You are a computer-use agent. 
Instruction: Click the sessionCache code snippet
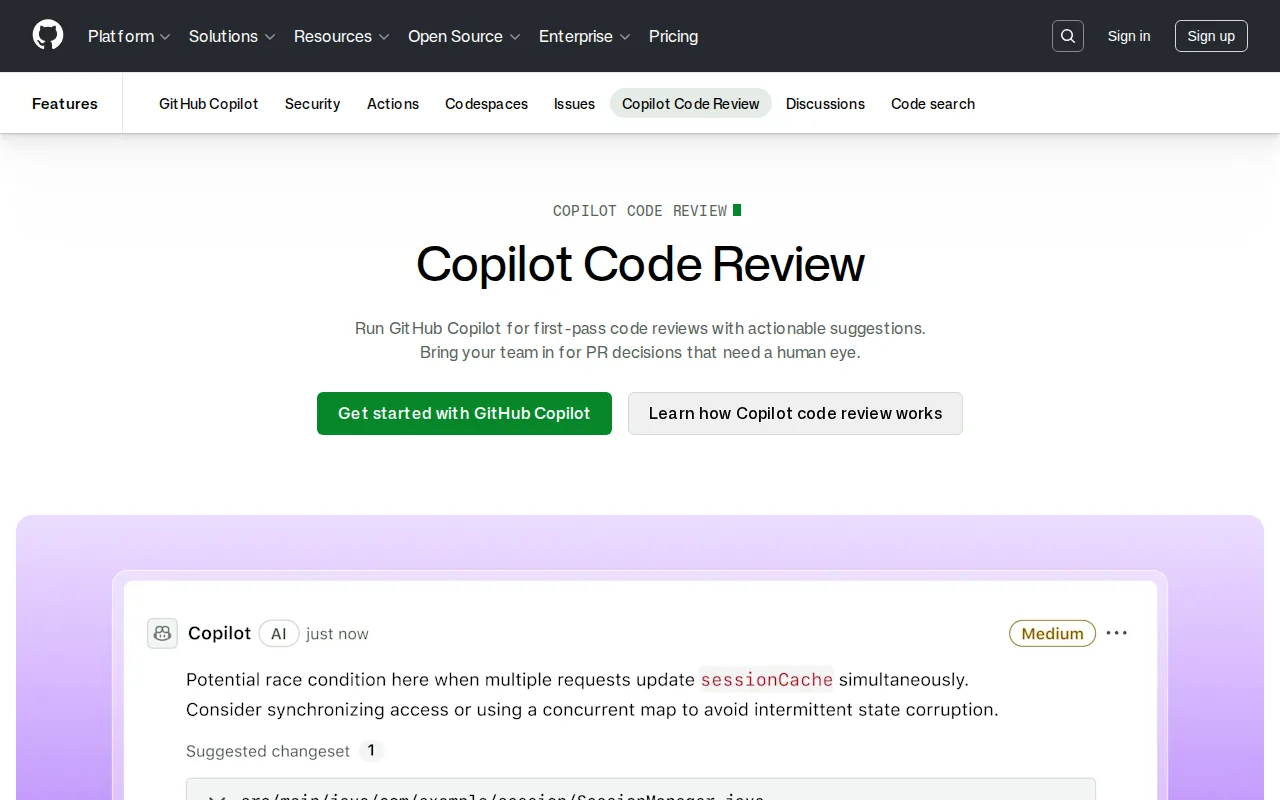[x=767, y=680]
